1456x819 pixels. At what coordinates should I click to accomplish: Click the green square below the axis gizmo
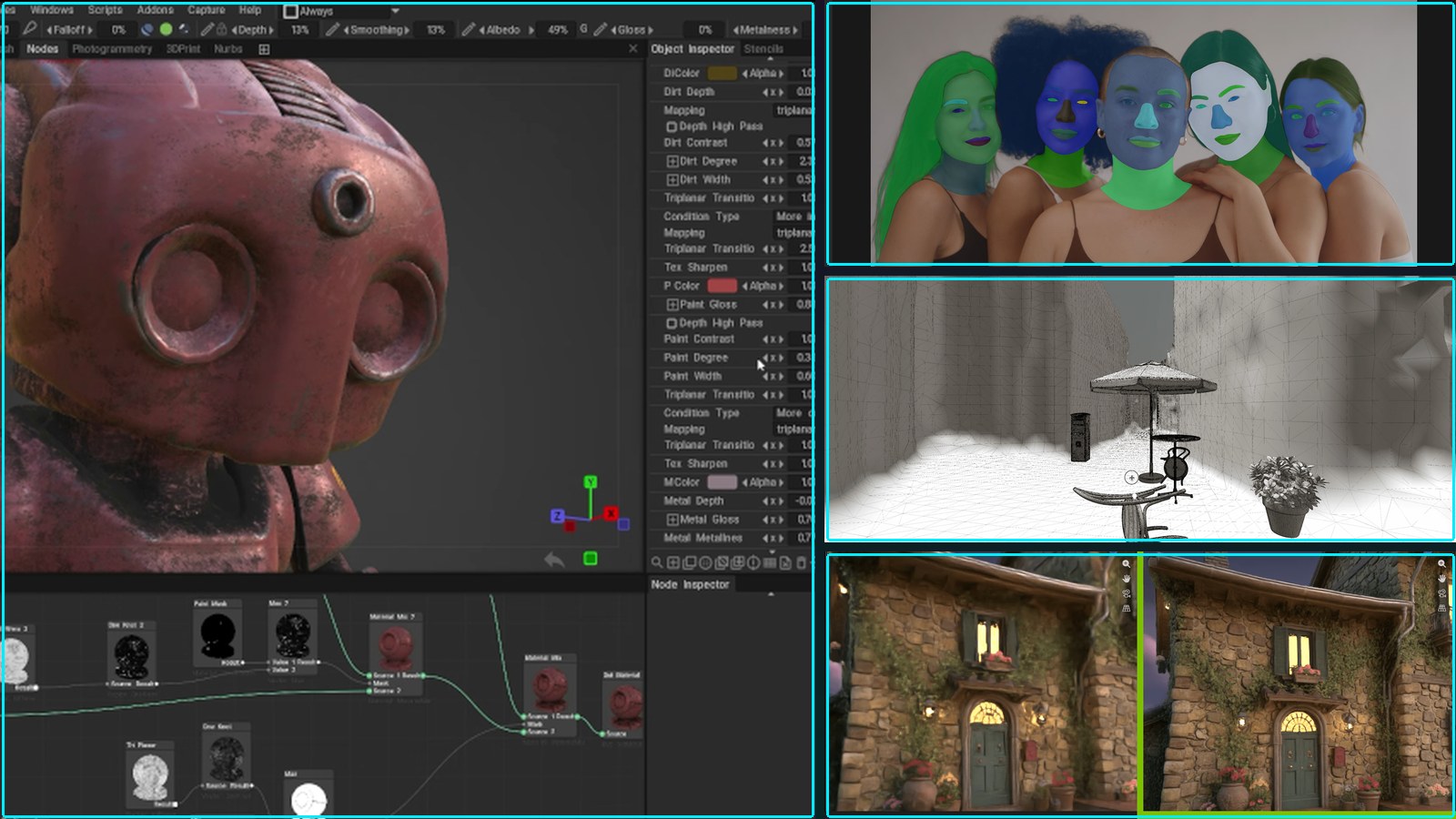tap(591, 558)
